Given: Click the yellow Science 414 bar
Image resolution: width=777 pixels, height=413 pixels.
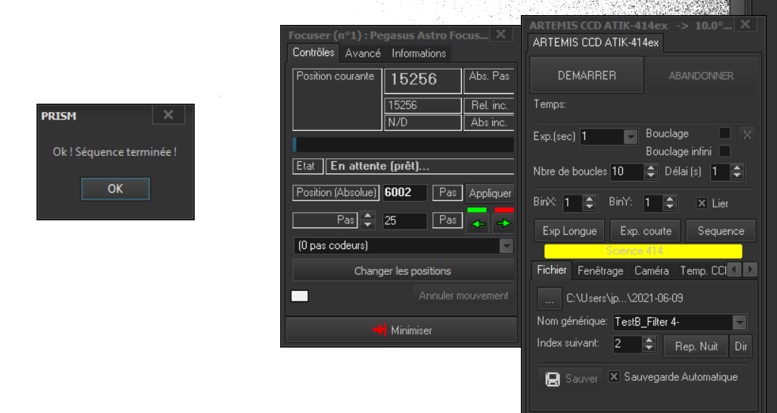Looking at the screenshot, I should (640, 251).
